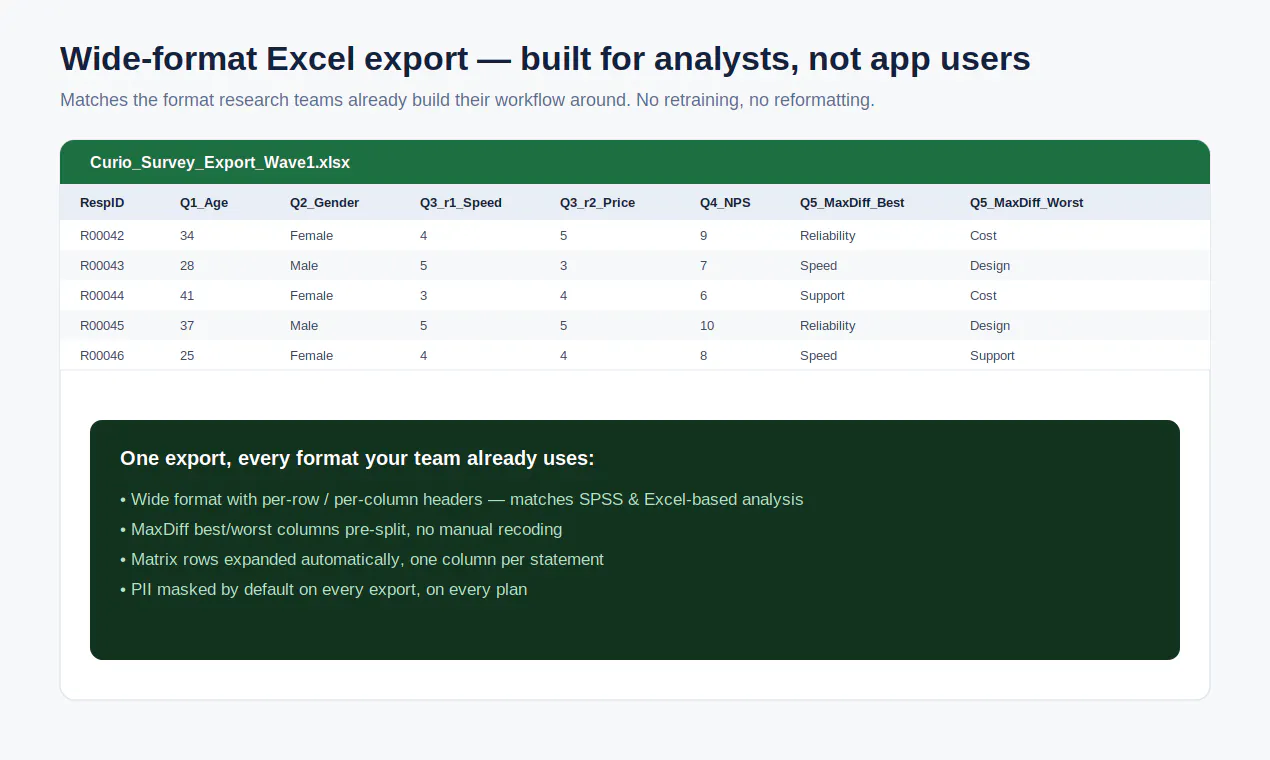Select NPS score 7 in row R00043

point(704,265)
